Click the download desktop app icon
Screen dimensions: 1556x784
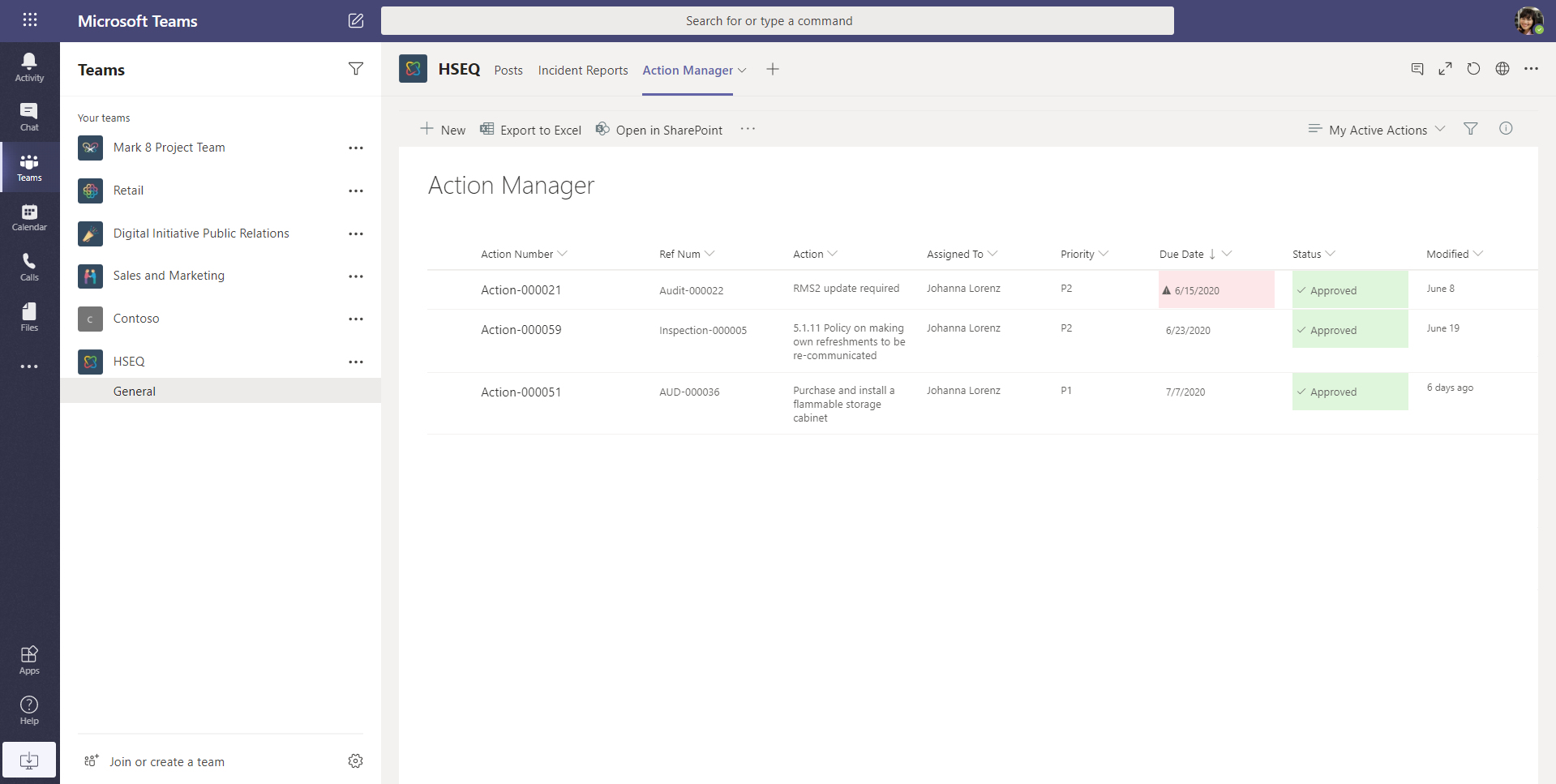29,760
